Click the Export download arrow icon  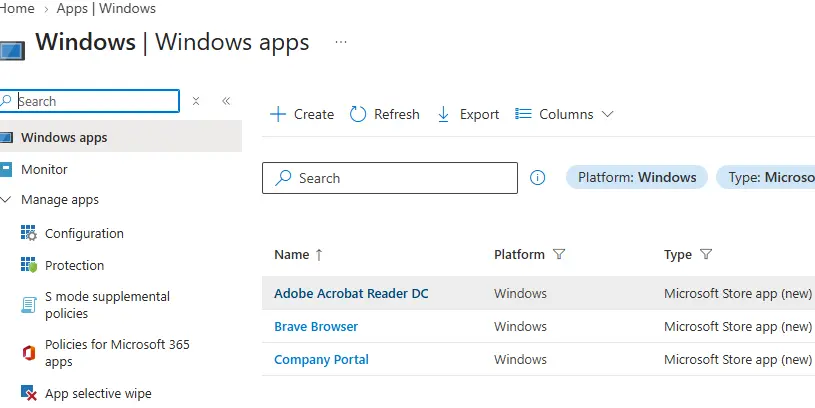pyautogui.click(x=443, y=114)
